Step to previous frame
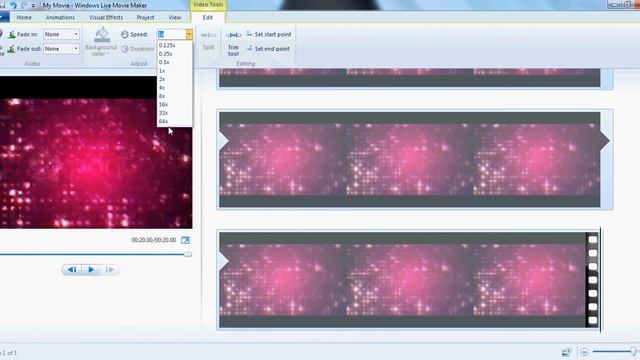 72,269
